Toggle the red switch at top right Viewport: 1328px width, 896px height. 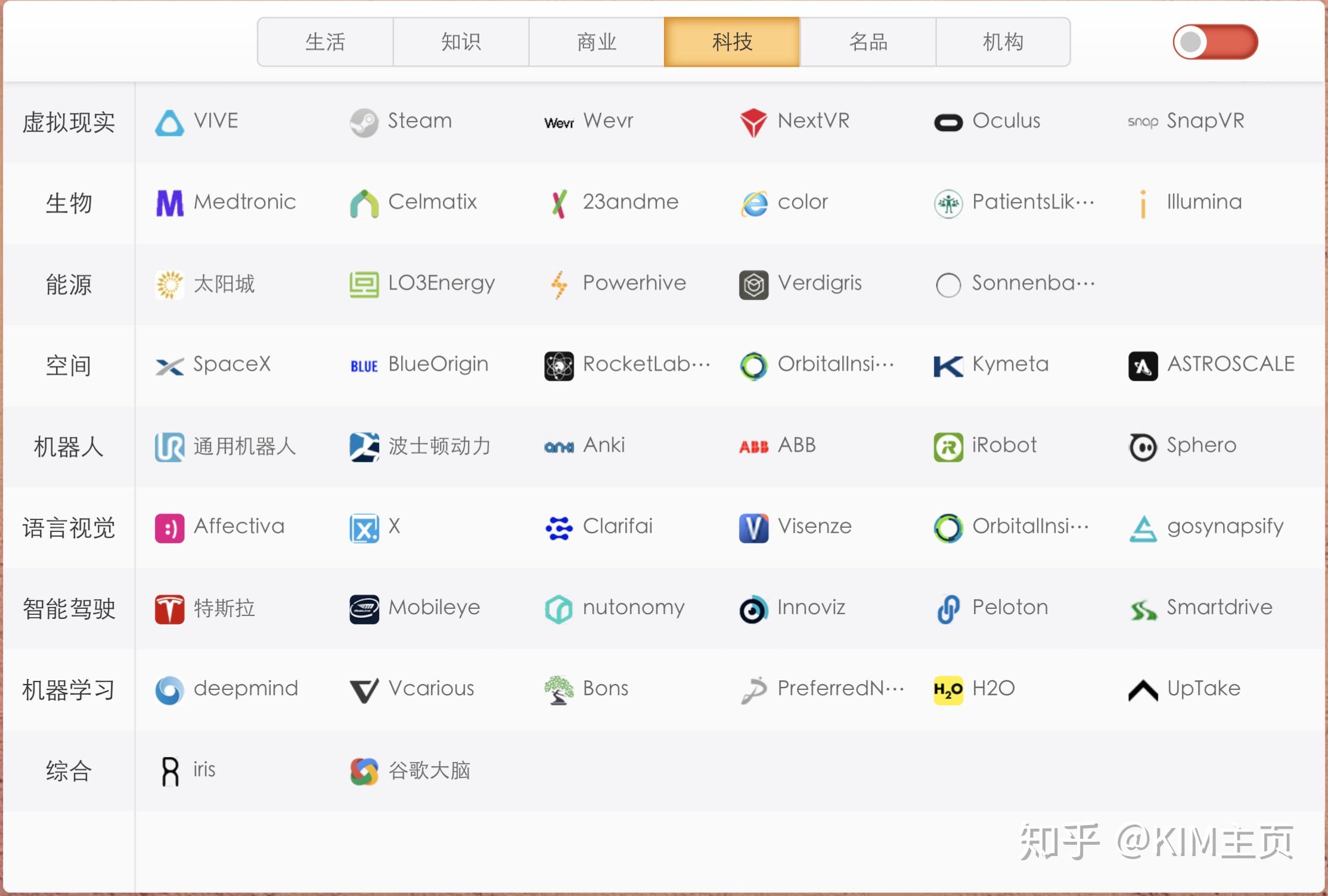point(1215,42)
